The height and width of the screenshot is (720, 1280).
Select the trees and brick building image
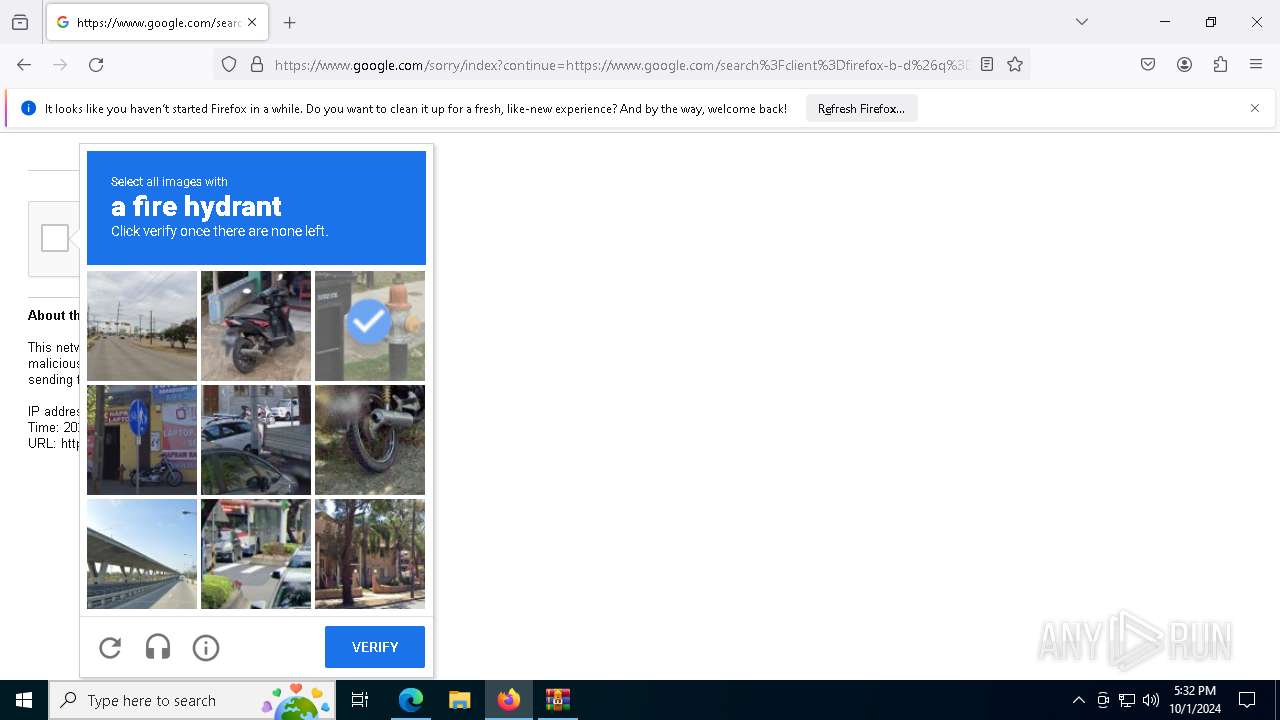click(370, 554)
